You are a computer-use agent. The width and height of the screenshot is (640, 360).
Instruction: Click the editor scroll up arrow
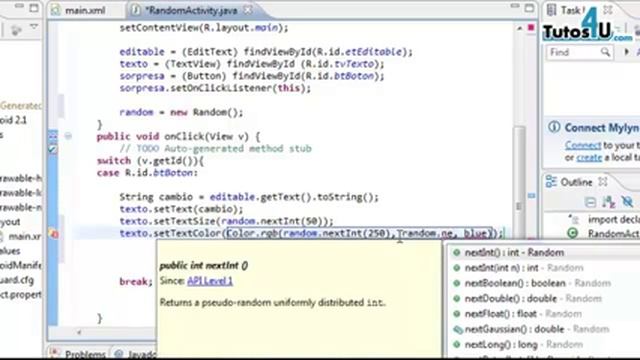coord(519,28)
